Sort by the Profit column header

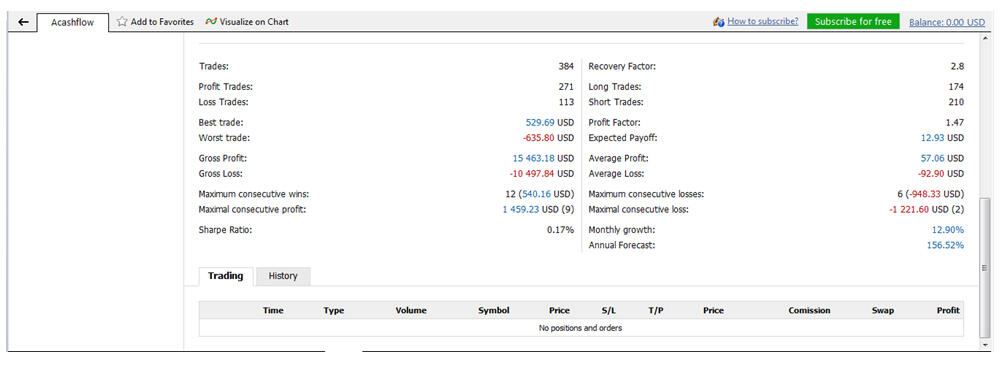(x=948, y=311)
